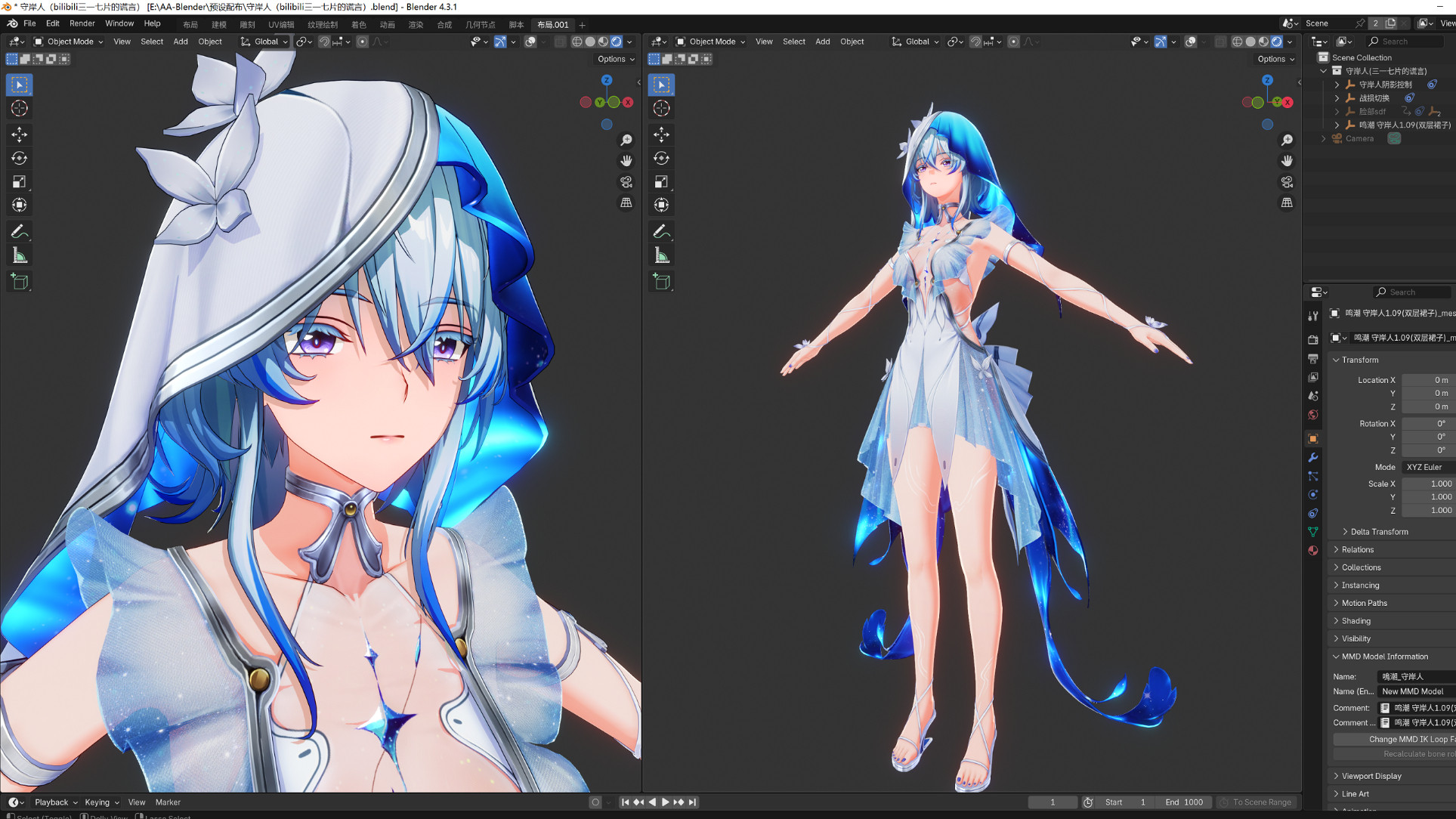This screenshot has height=819, width=1456.
Task: Toggle snapping in left viewport header
Action: 324,42
